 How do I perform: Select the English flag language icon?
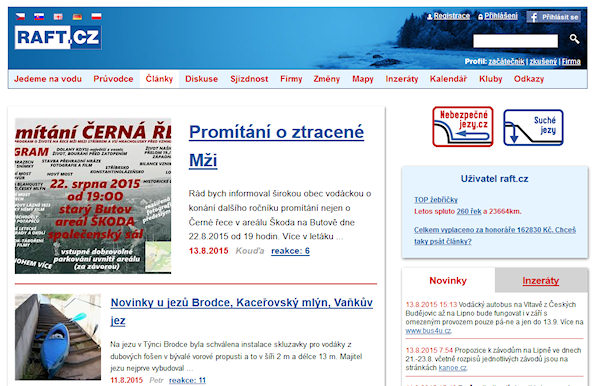coord(58,16)
